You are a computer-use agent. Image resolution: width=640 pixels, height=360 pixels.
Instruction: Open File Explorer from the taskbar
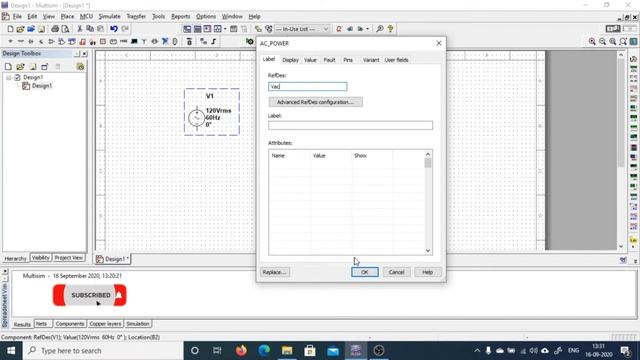tap(287, 351)
